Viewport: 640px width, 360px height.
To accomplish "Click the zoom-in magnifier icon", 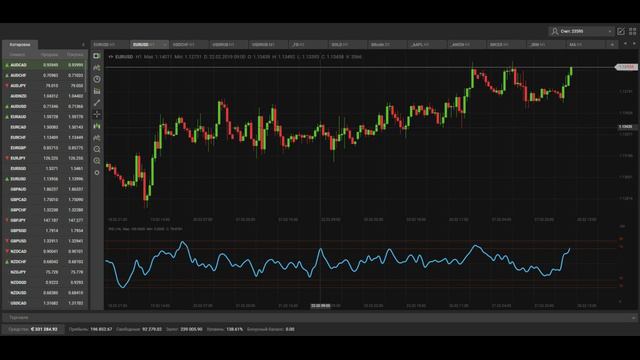I will point(97,149).
